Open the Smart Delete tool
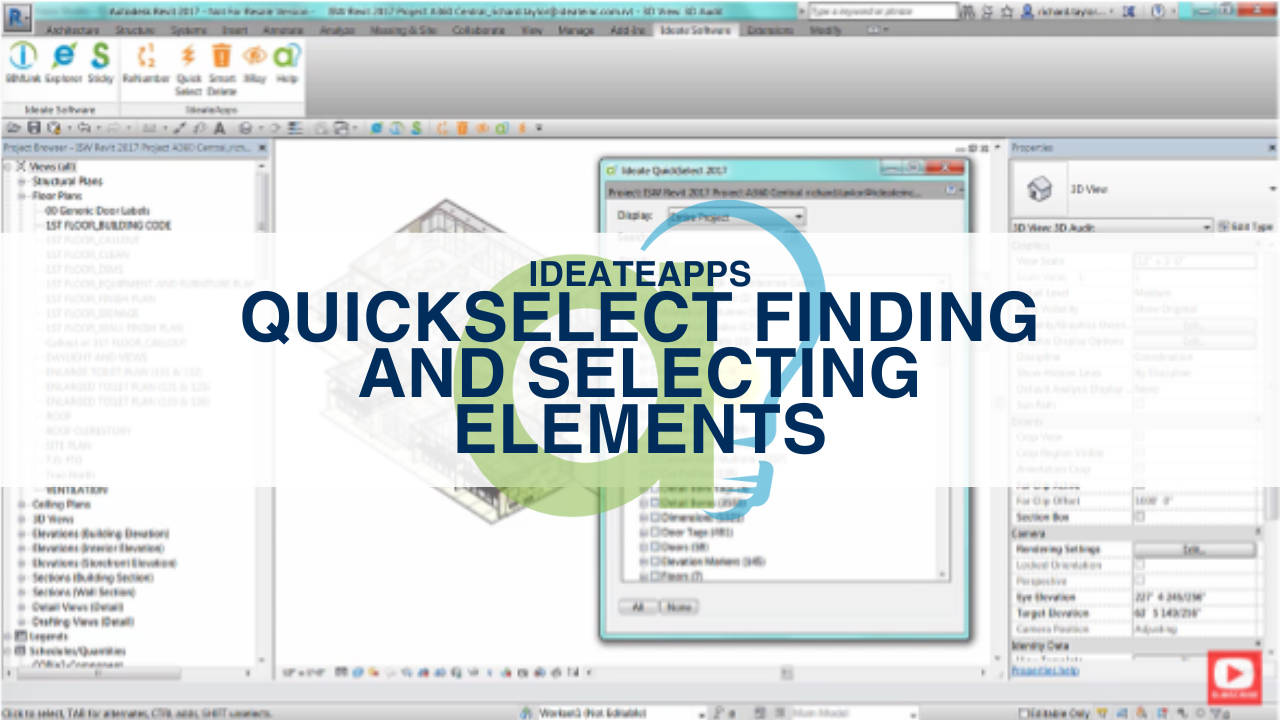The width and height of the screenshot is (1280, 720). pyautogui.click(x=221, y=68)
